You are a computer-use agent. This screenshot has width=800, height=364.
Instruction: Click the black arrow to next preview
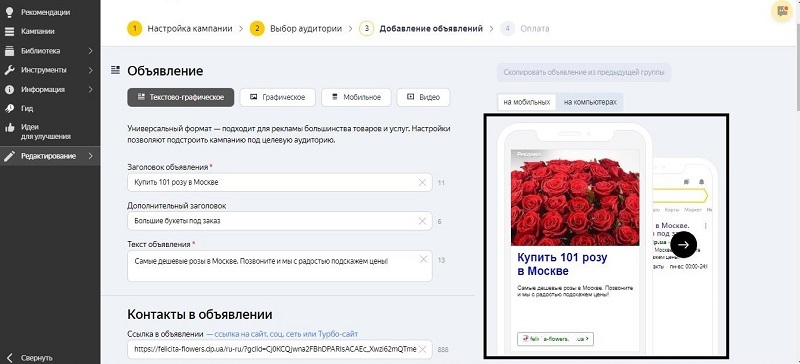pos(683,245)
